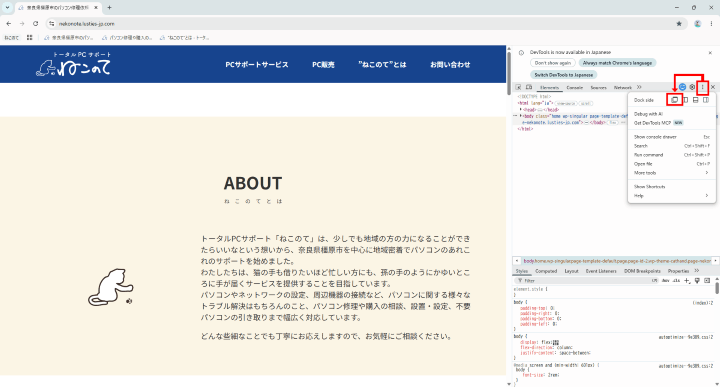Screen dimensions: 720x387
Task: Choose Open file menu item
Action: 671,164
